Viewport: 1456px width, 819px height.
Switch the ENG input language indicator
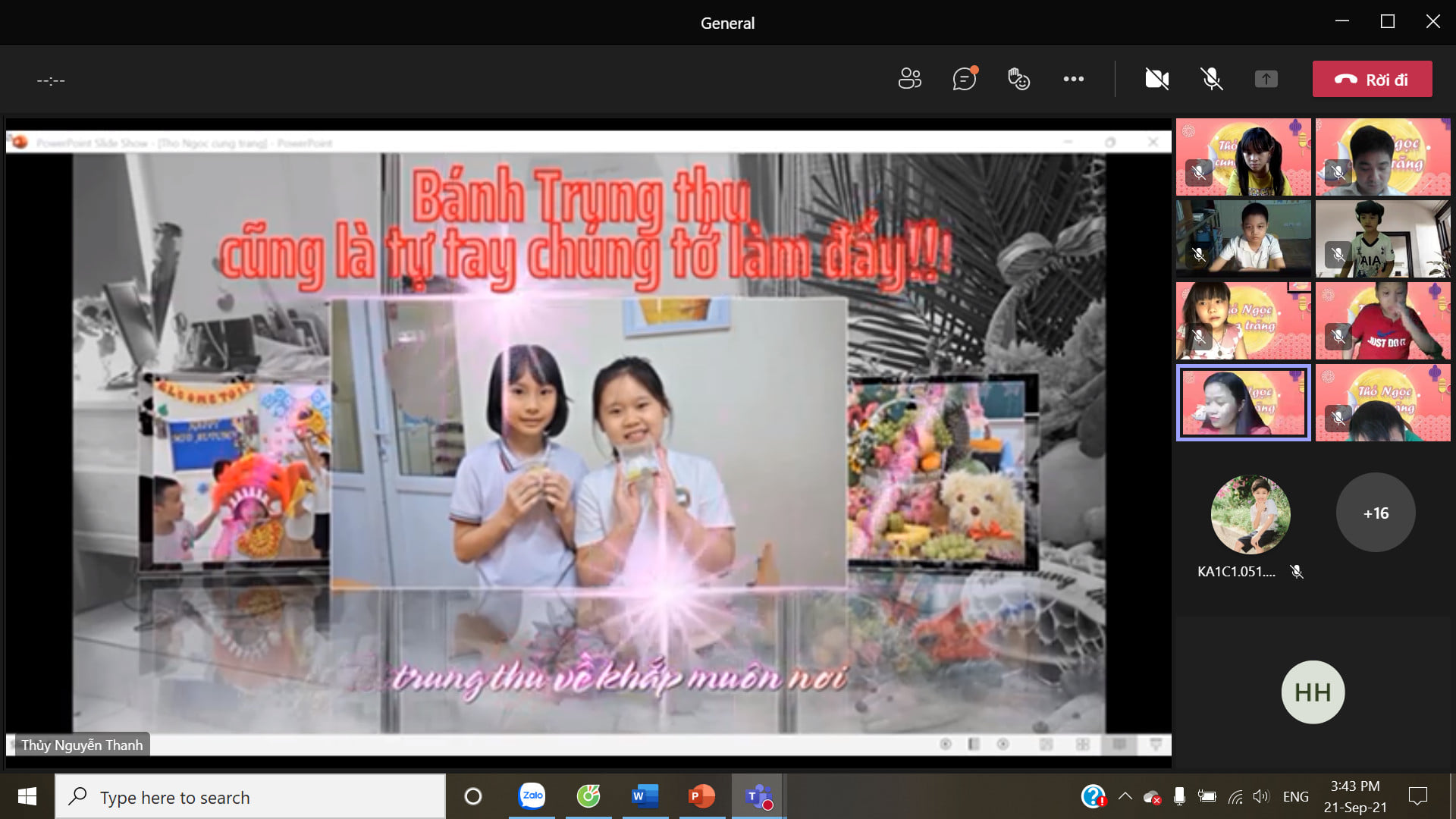click(x=1295, y=796)
